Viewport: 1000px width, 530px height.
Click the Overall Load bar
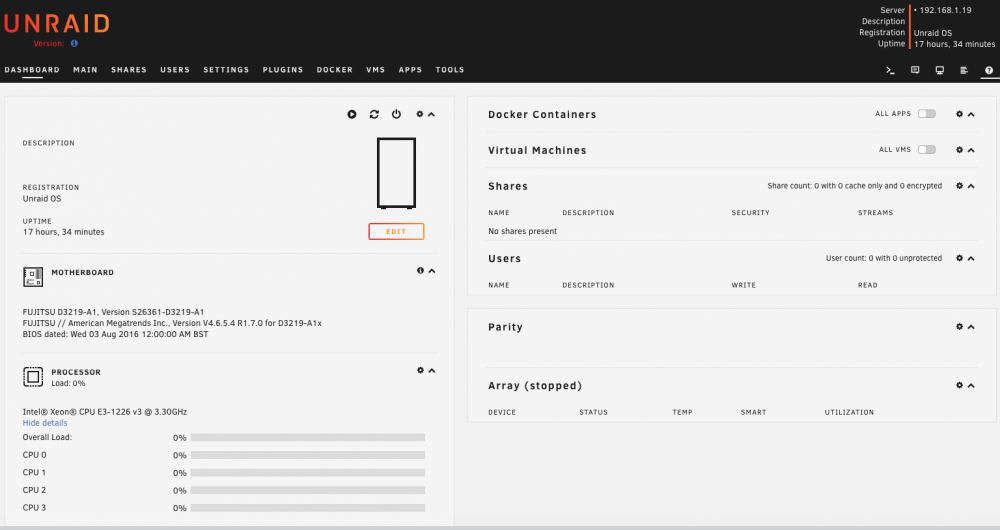click(x=307, y=438)
